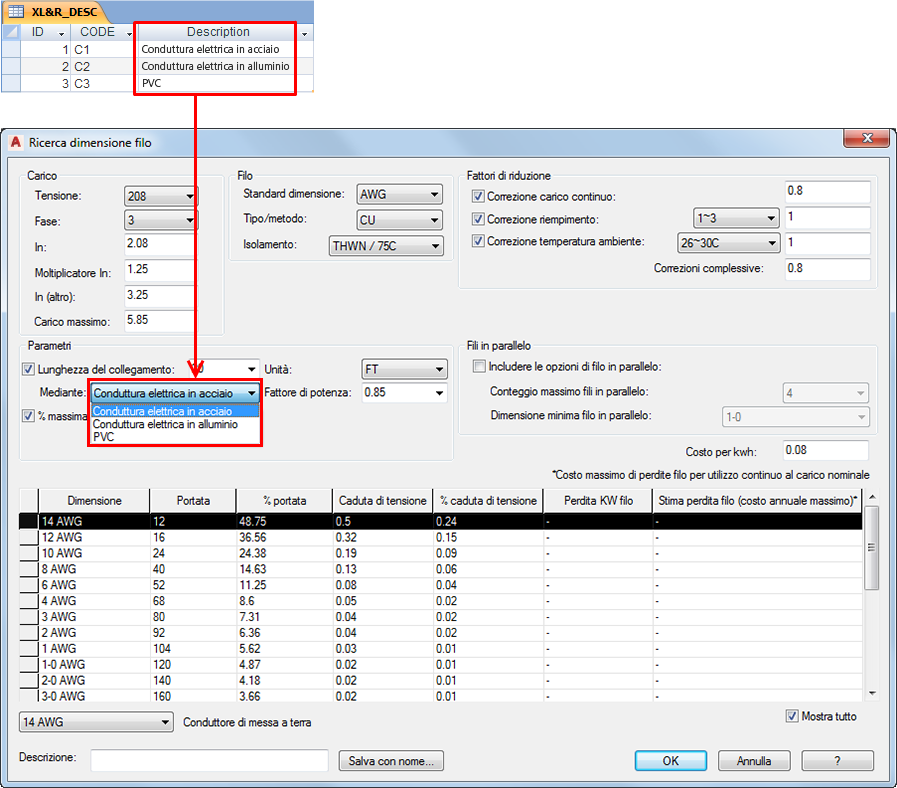This screenshot has width=897, height=788.
Task: Click the PVC description cell in table
Action: [x=215, y=84]
